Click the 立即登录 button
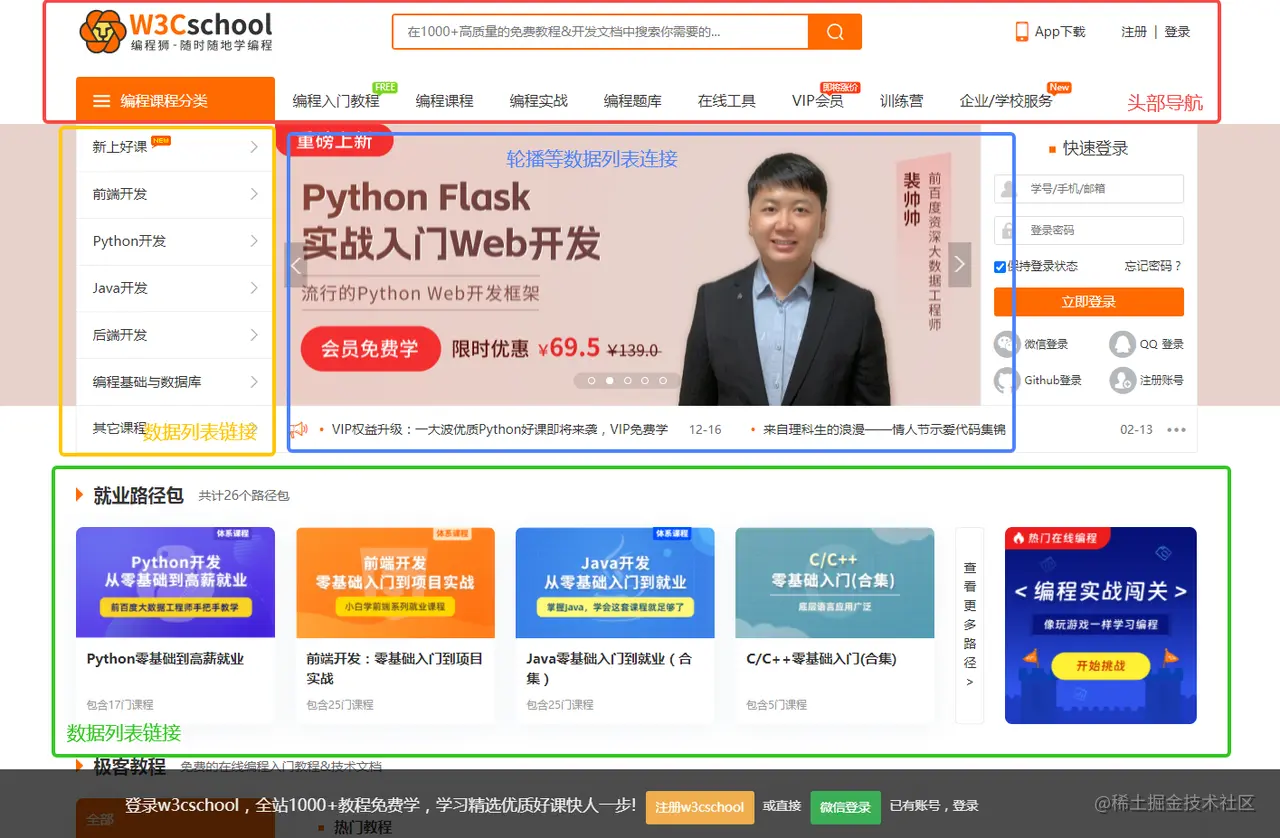 coord(1089,302)
